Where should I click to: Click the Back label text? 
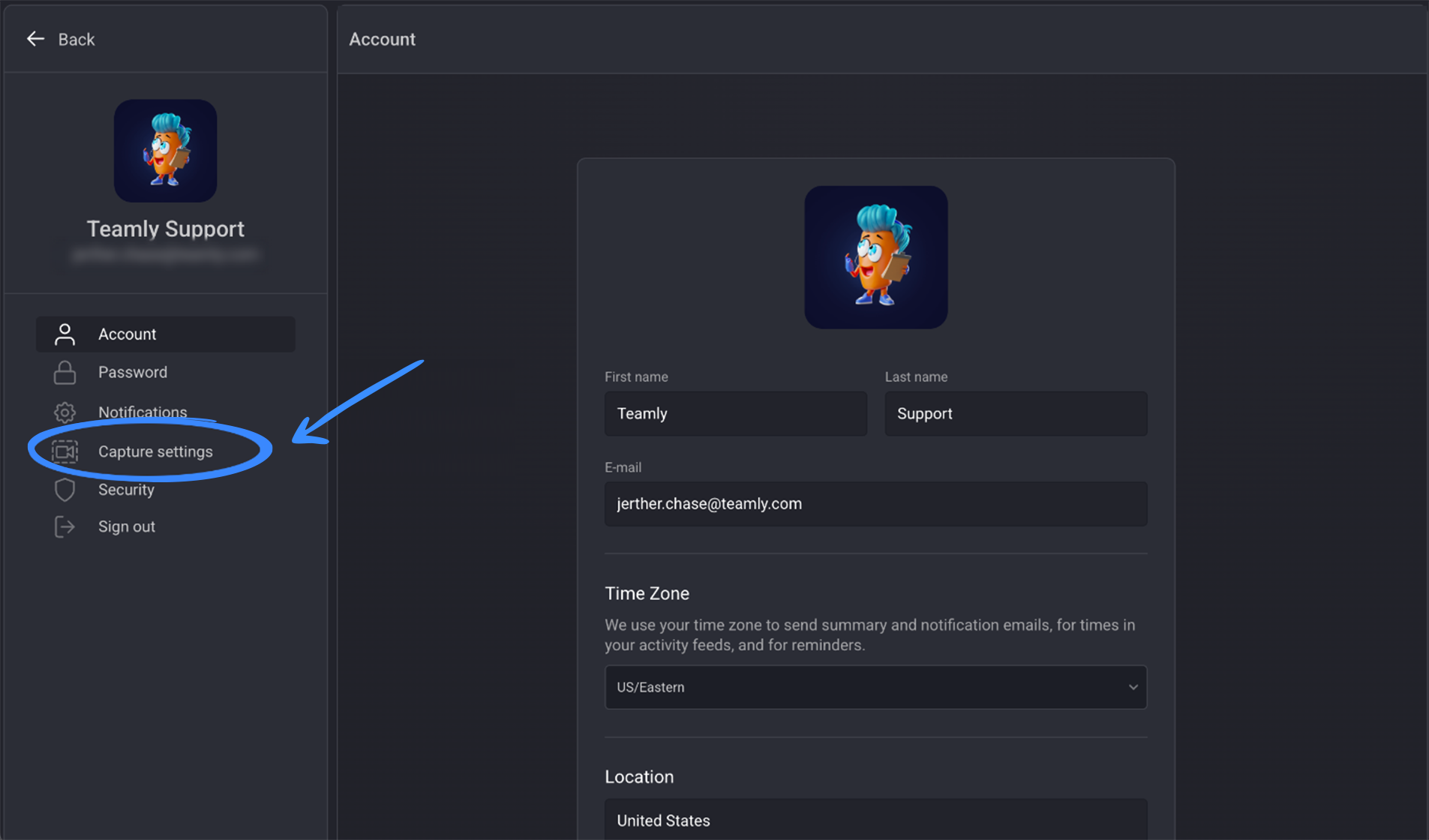[77, 40]
